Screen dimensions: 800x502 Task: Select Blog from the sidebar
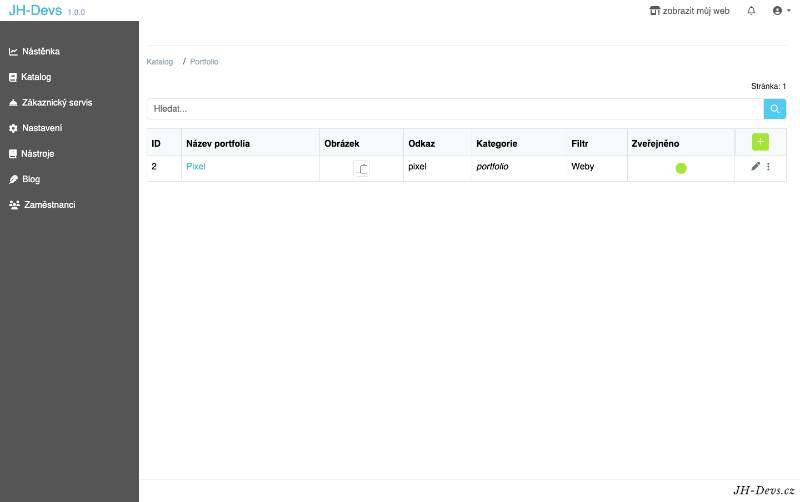pyautogui.click(x=30, y=179)
